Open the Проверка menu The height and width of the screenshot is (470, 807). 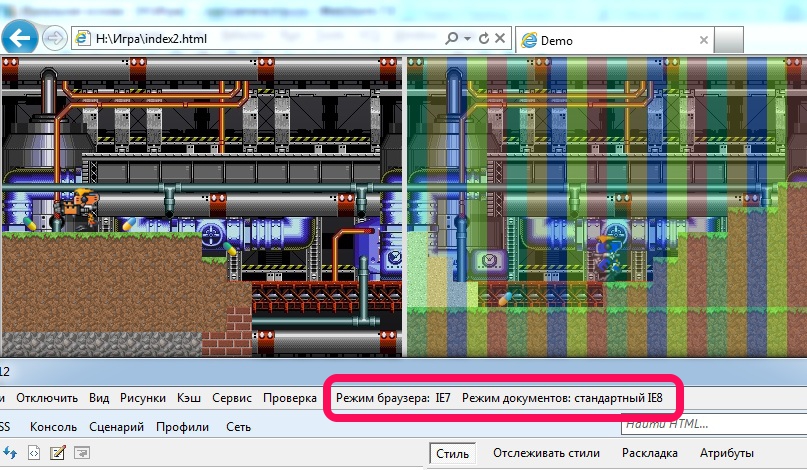click(x=290, y=398)
